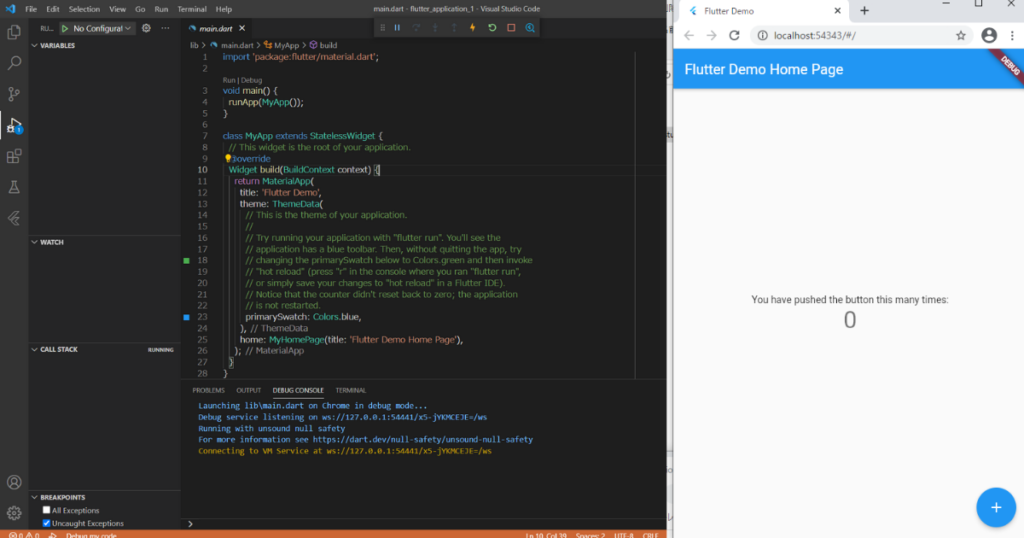Viewport: 1024px width, 538px height.
Task: Open the Testing flask view
Action: (14, 187)
